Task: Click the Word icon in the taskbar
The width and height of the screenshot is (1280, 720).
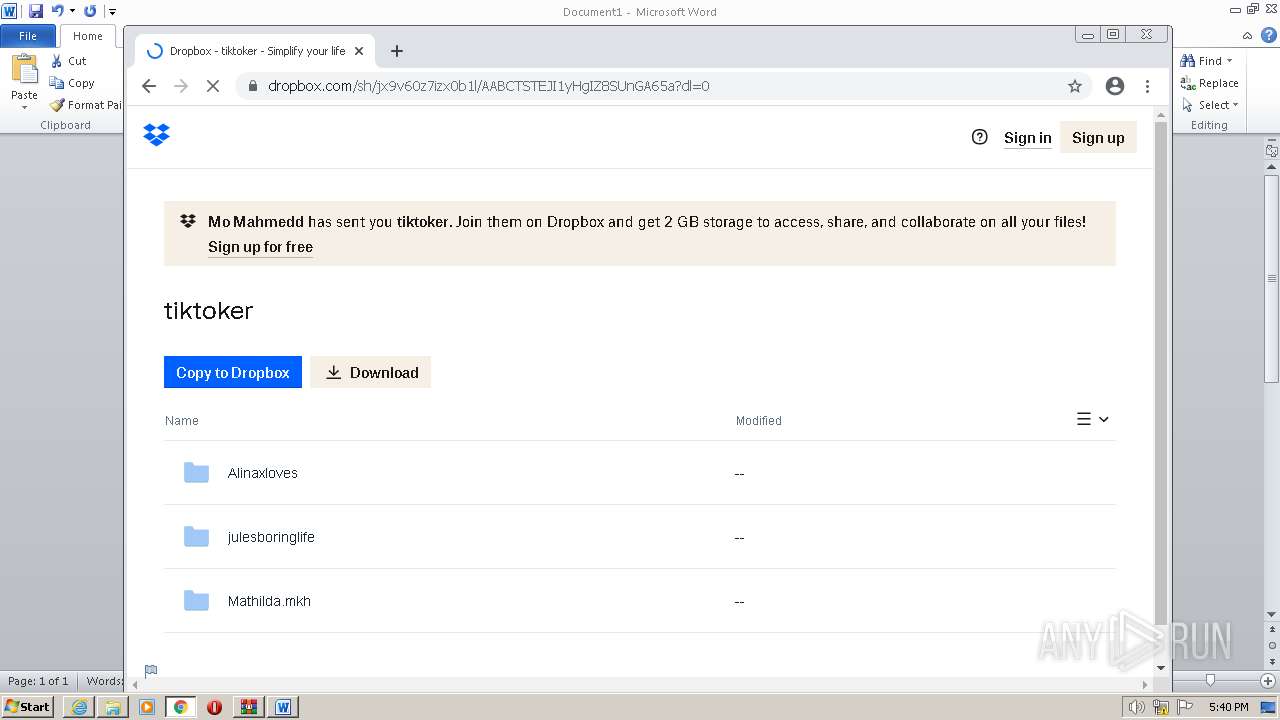Action: [x=283, y=707]
